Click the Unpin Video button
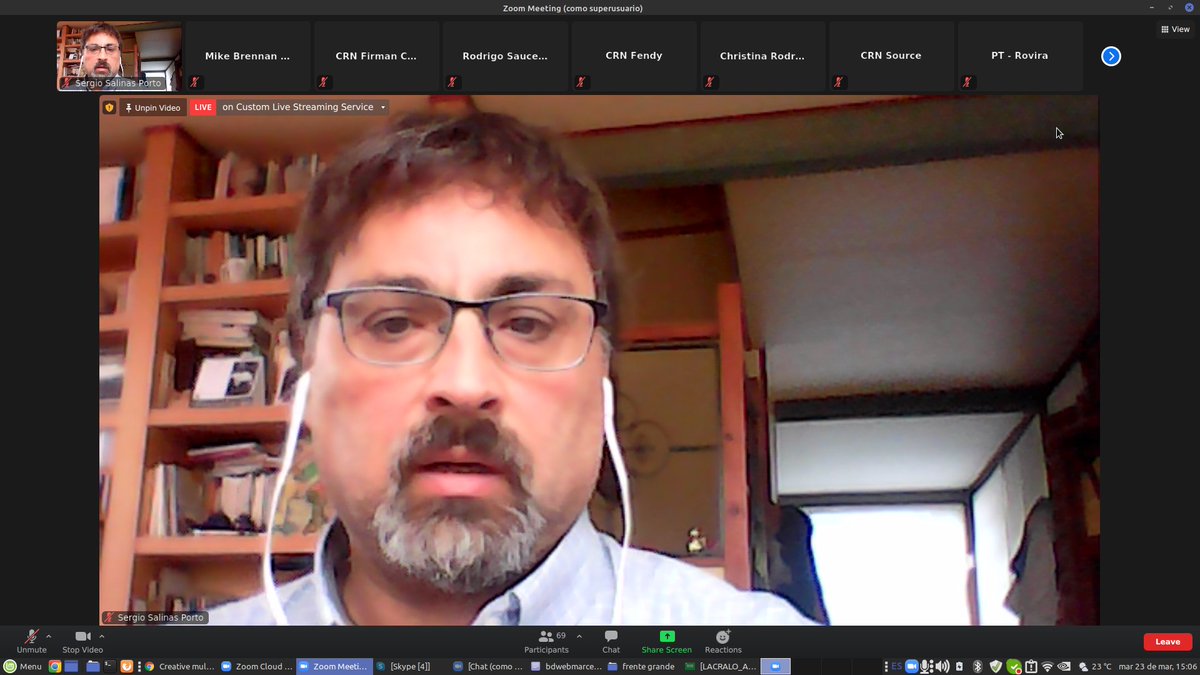Viewport: 1200px width, 675px height. coord(152,107)
